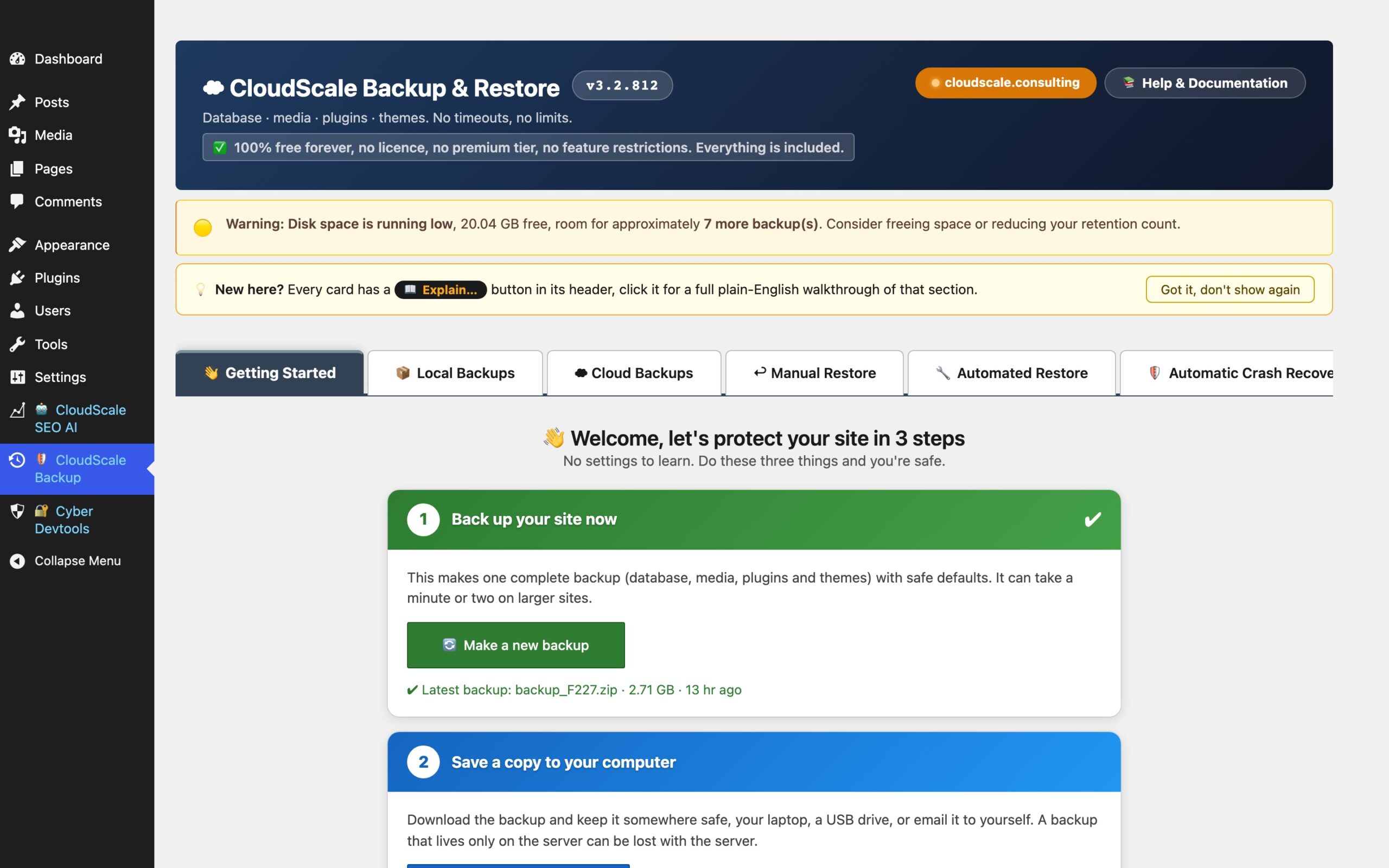Visit the cloudscale.consulting link

(1005, 83)
